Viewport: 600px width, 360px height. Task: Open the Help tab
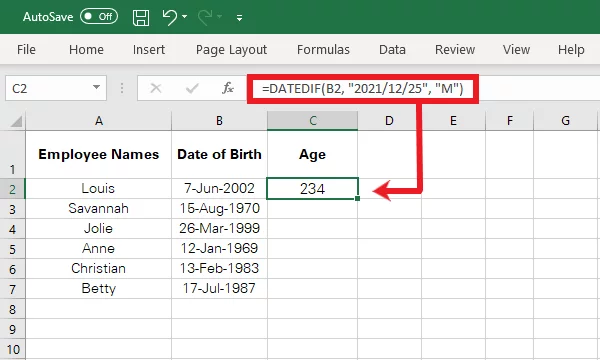(571, 50)
